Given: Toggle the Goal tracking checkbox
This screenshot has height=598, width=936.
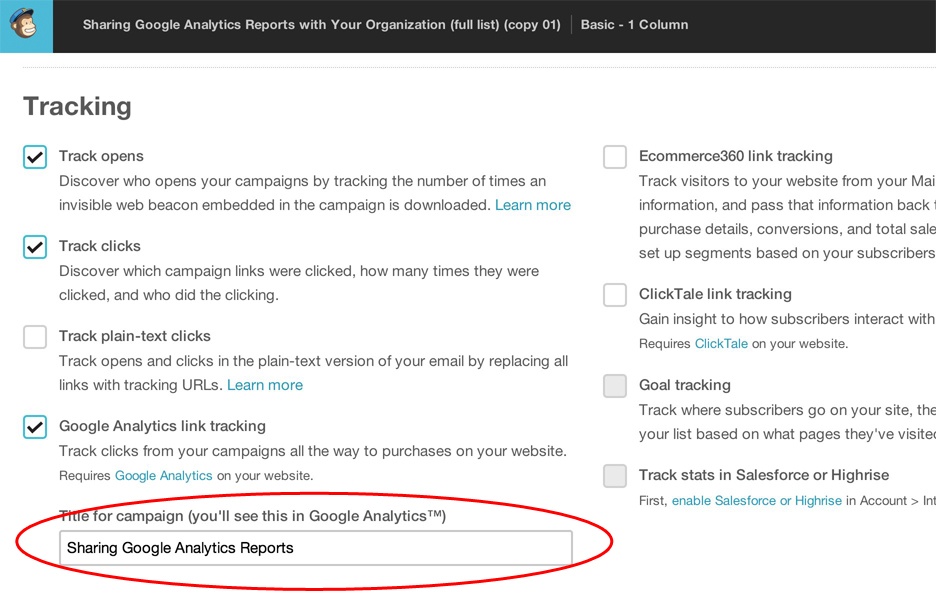Looking at the screenshot, I should pos(615,386).
